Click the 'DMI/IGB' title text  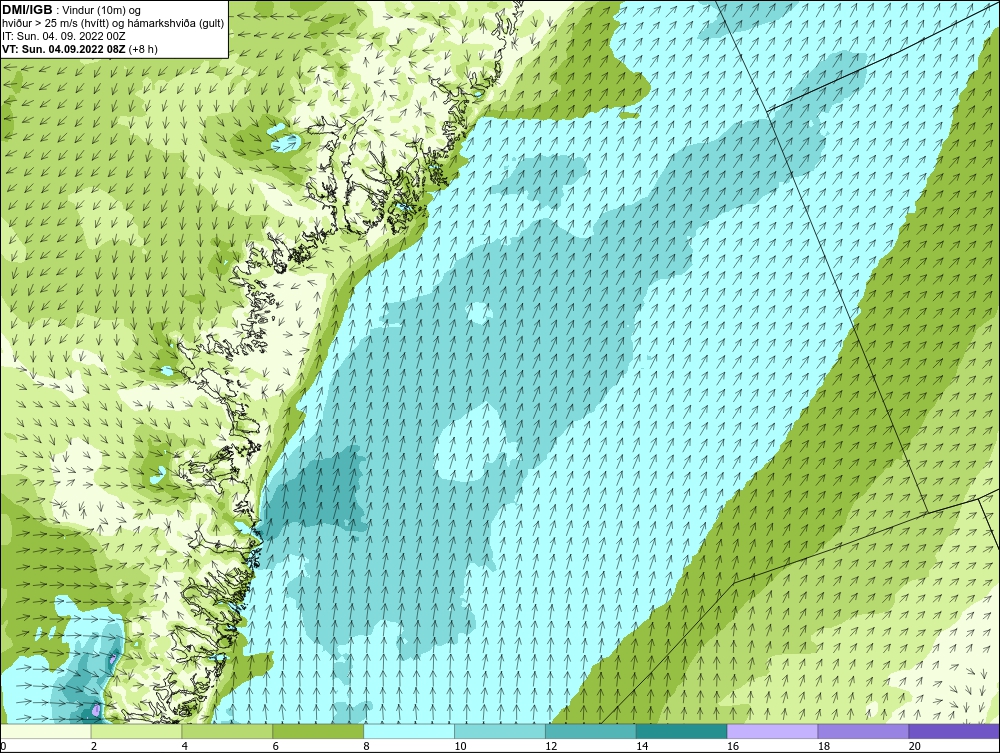click(x=27, y=10)
